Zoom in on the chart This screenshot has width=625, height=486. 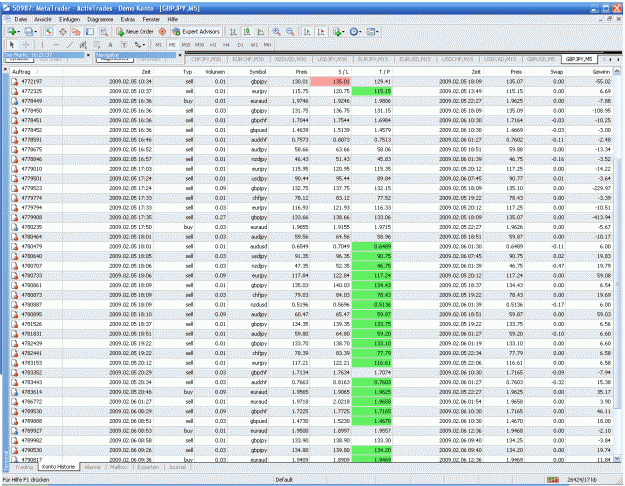[276, 31]
